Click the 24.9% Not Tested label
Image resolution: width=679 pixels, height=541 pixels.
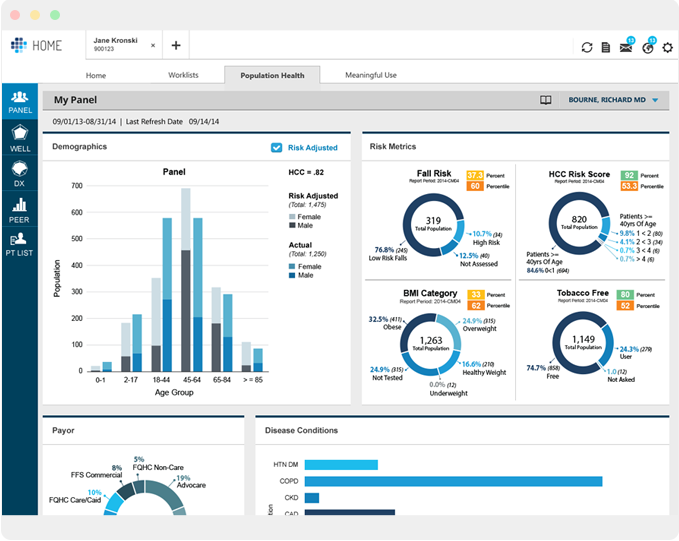(x=387, y=373)
